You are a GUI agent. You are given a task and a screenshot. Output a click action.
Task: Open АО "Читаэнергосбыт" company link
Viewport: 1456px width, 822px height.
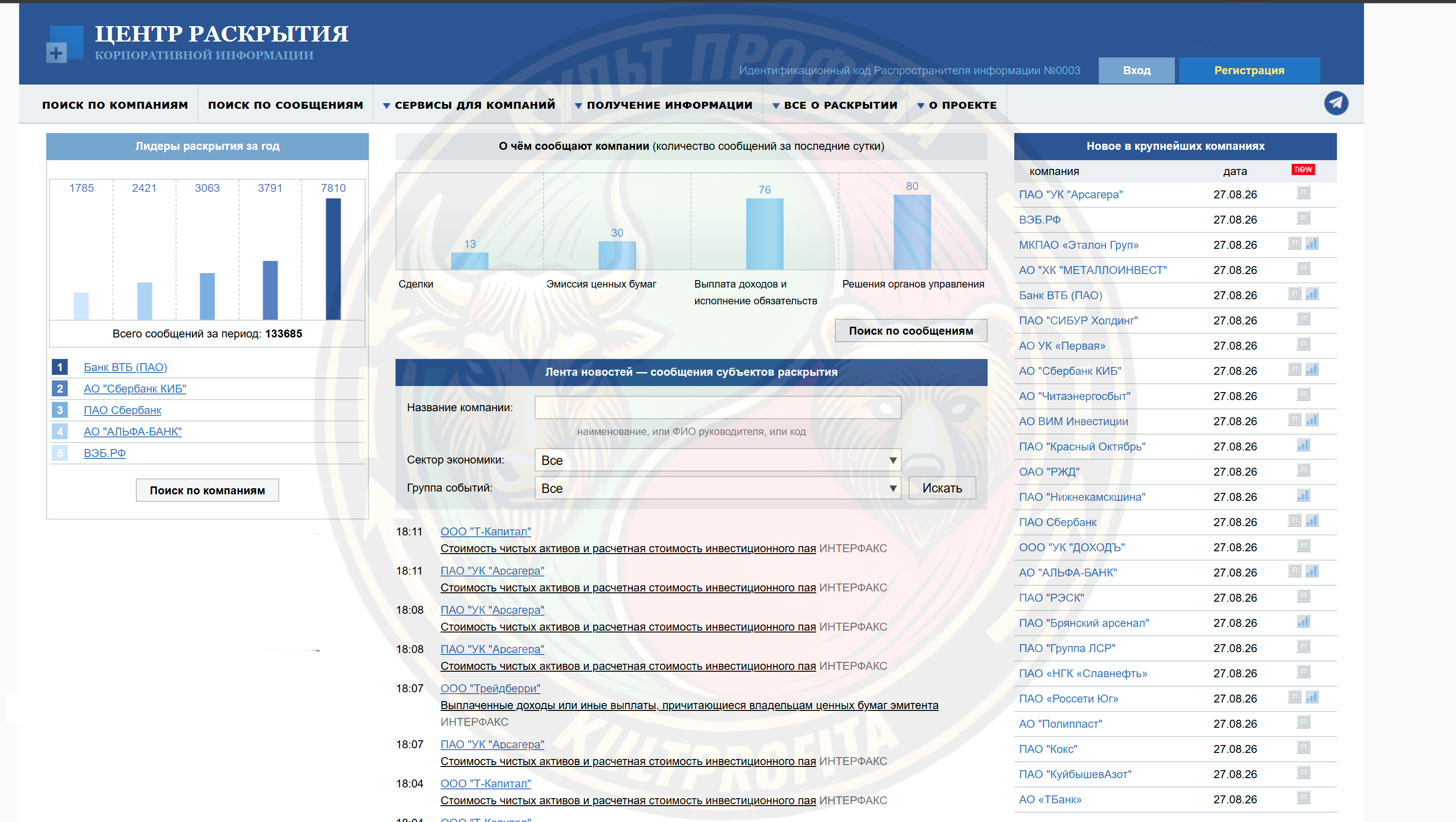(x=1074, y=396)
